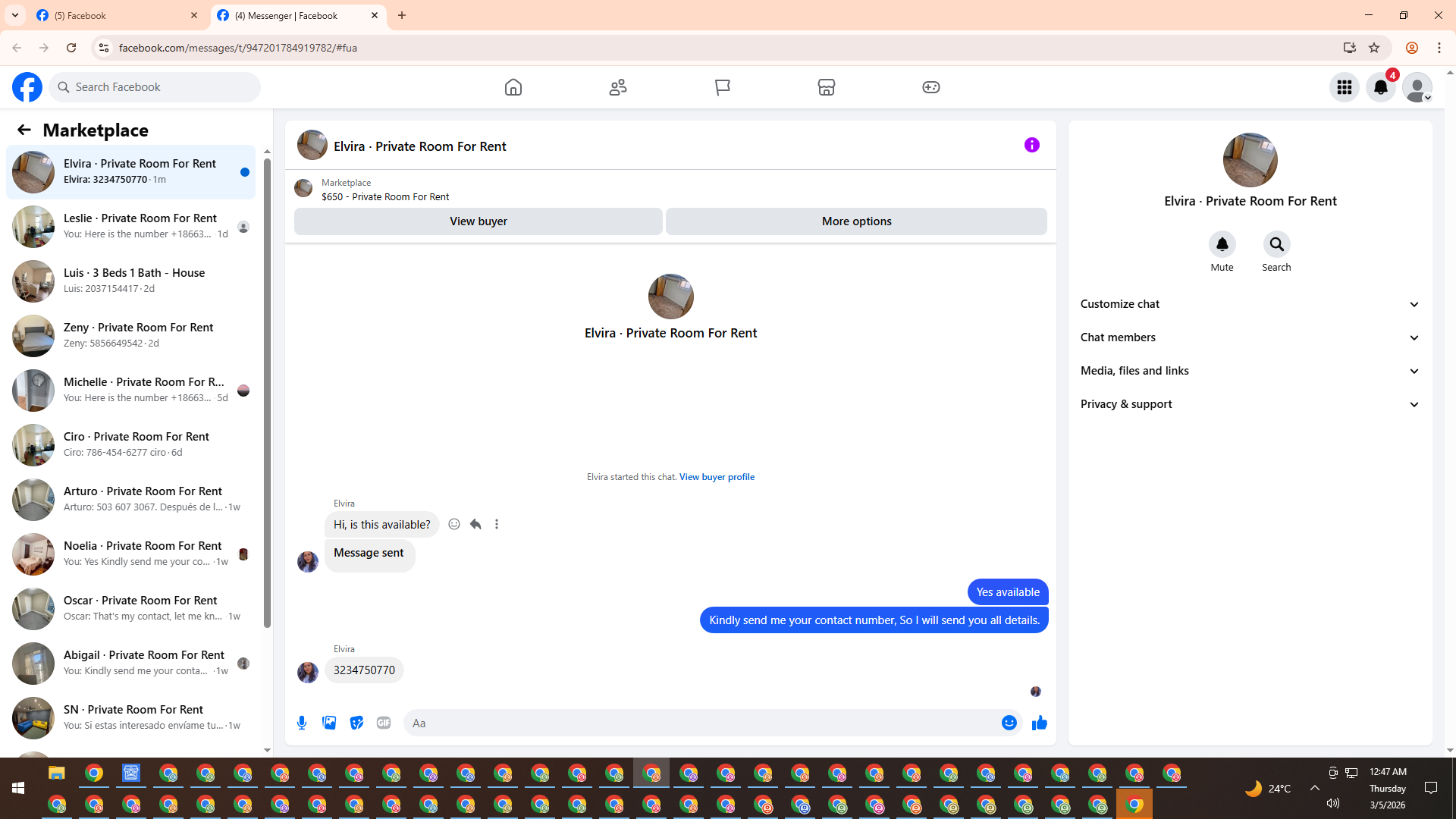The width and height of the screenshot is (1456, 819).
Task: Open the Windows notification center
Action: (x=1431, y=789)
